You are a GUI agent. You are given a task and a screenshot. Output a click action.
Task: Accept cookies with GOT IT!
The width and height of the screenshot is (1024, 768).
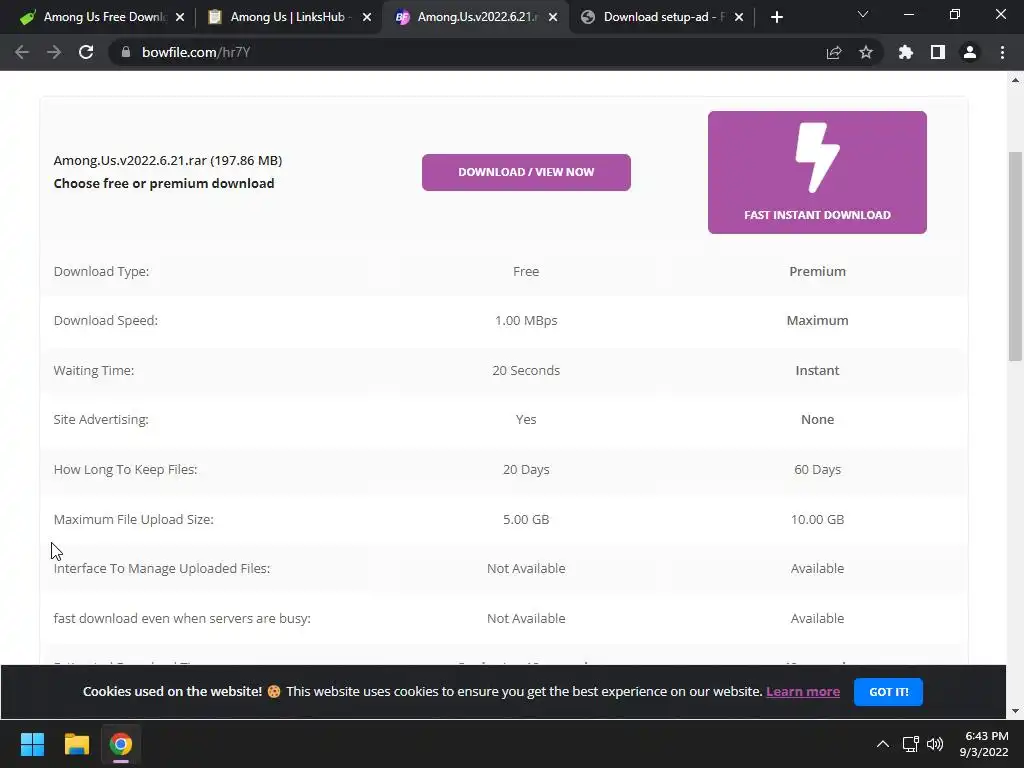point(888,692)
